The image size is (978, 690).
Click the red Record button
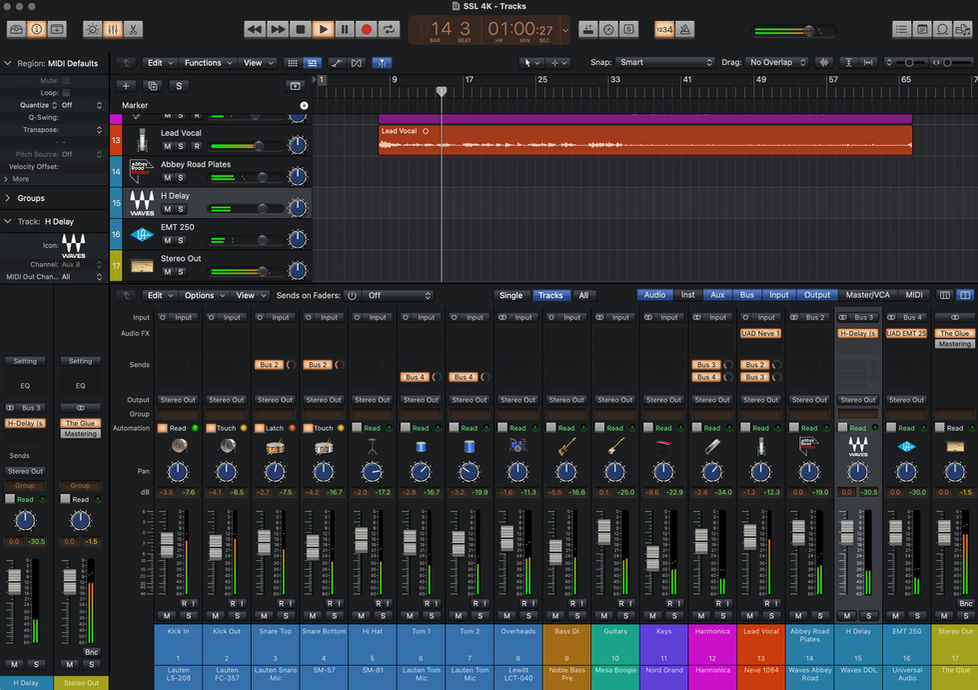click(x=367, y=29)
